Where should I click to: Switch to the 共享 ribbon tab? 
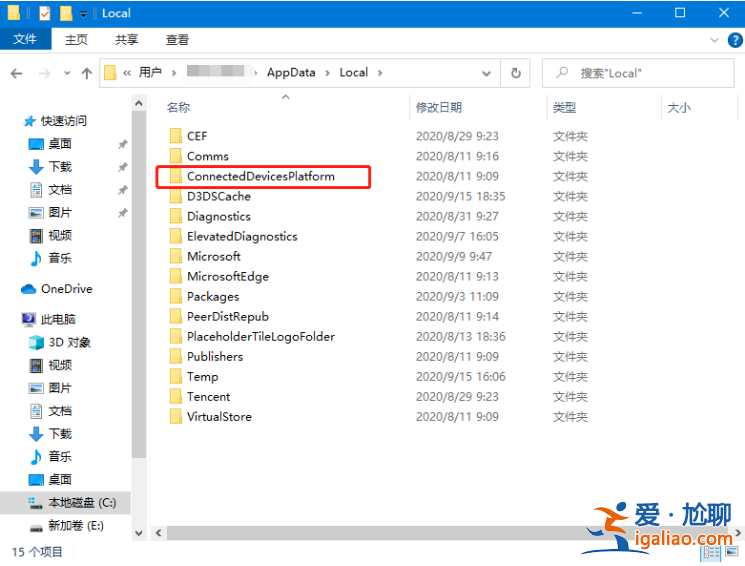(x=126, y=40)
